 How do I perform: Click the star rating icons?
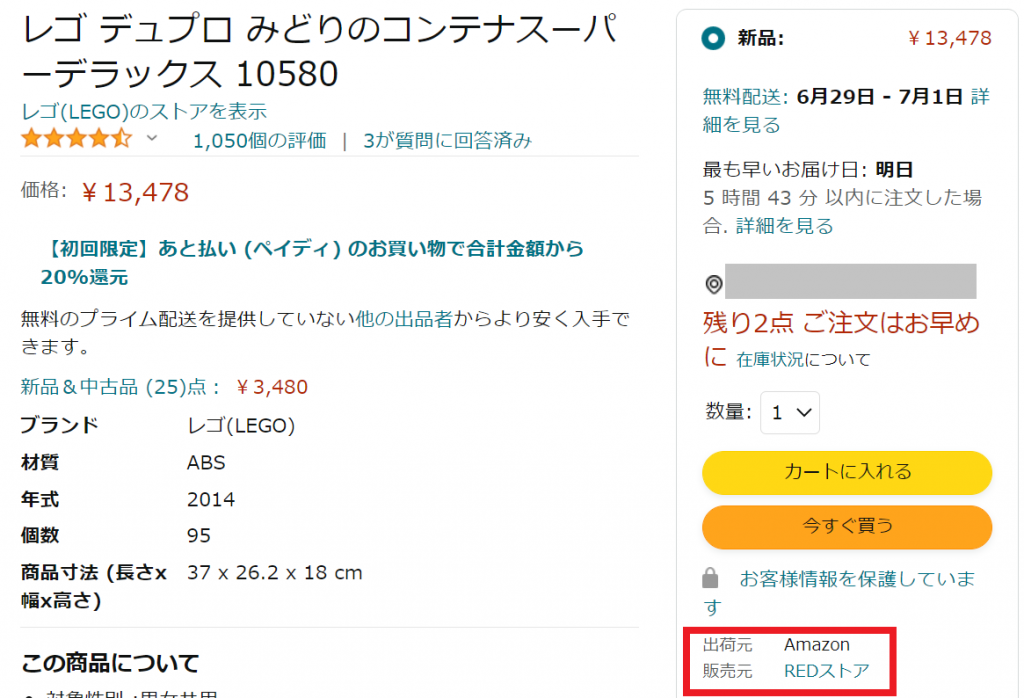pyautogui.click(x=76, y=138)
